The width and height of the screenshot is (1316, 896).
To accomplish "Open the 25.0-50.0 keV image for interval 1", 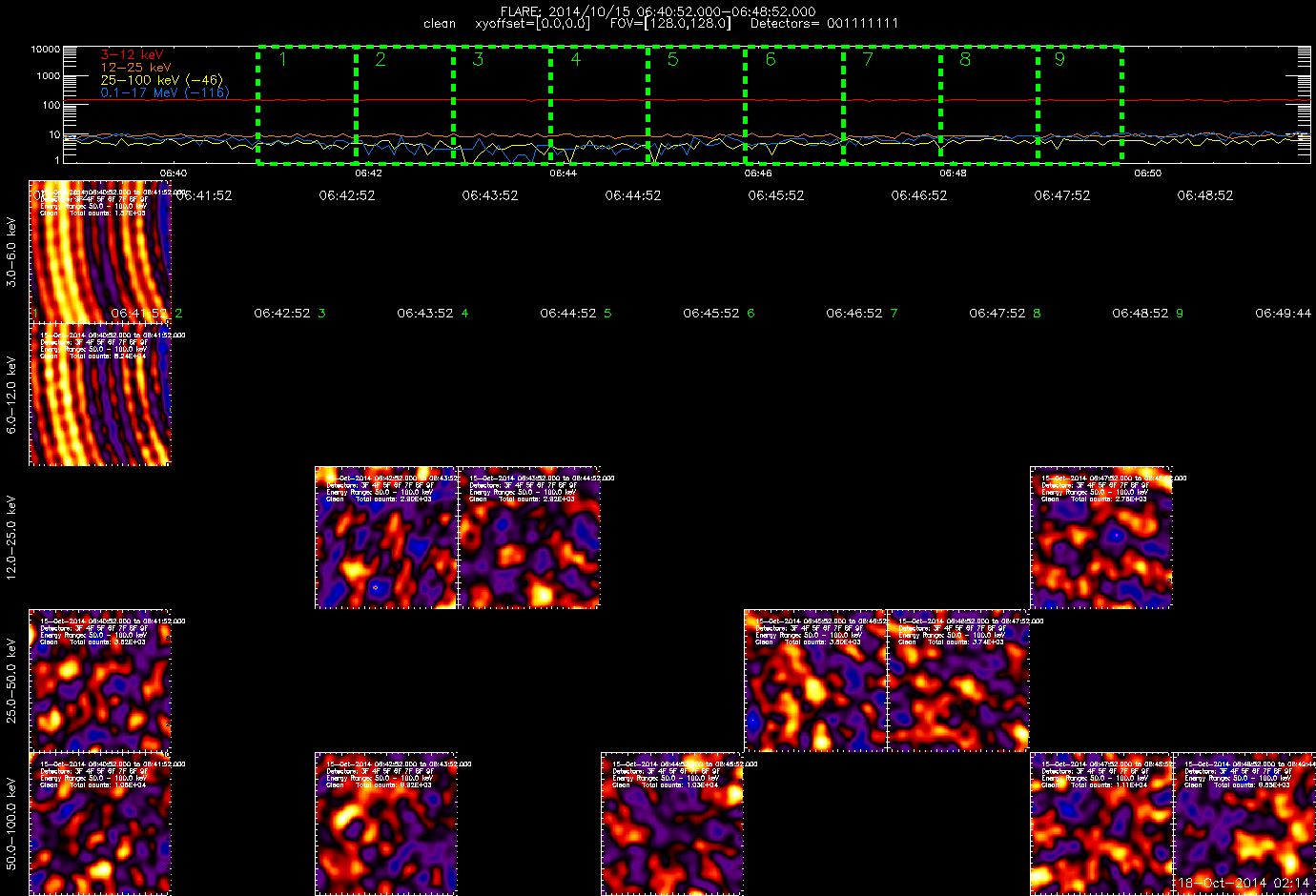I will [x=100, y=681].
